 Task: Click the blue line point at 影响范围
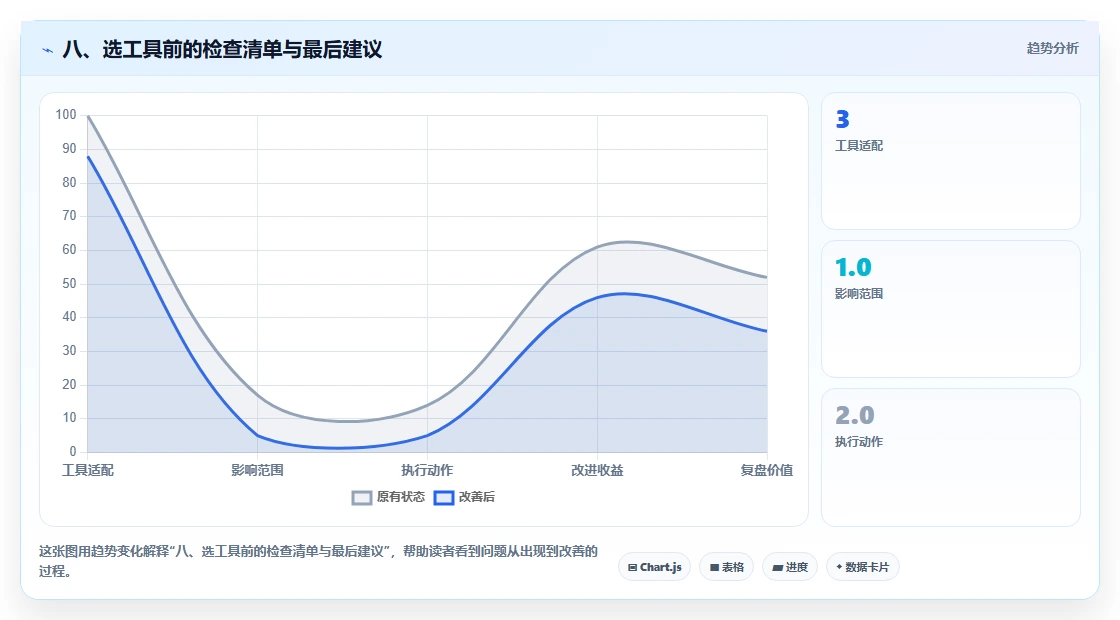[257, 435]
